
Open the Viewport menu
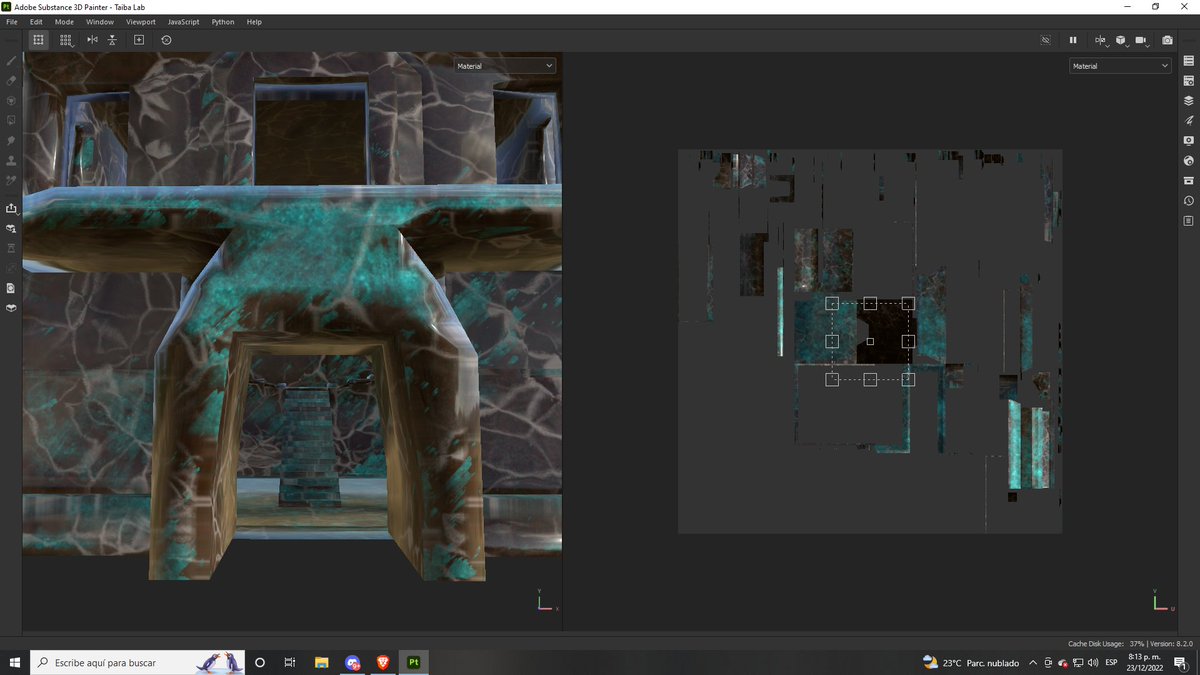coord(140,21)
